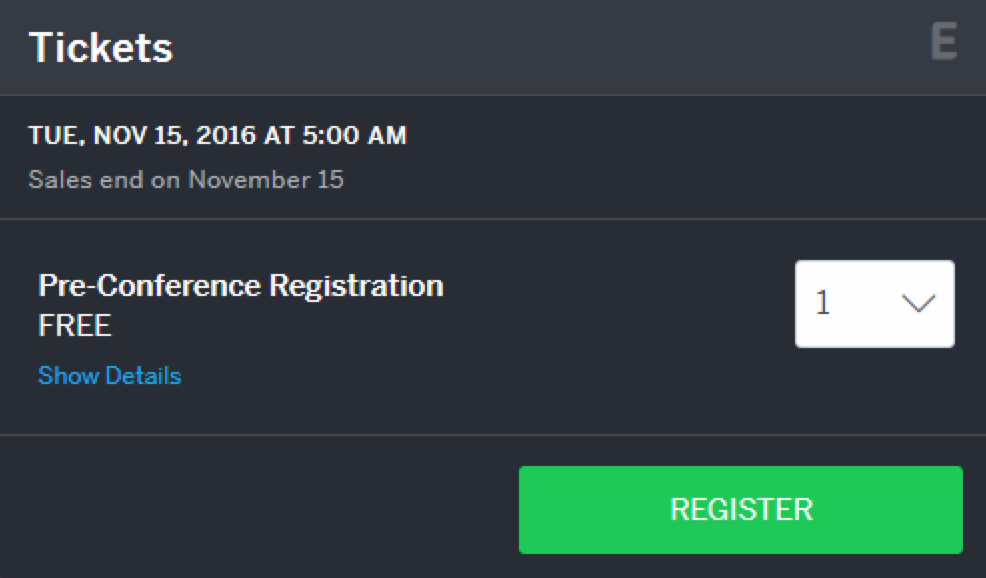Click the Sales end on November 15 text
Viewport: 986px width, 578px height.
click(x=186, y=180)
